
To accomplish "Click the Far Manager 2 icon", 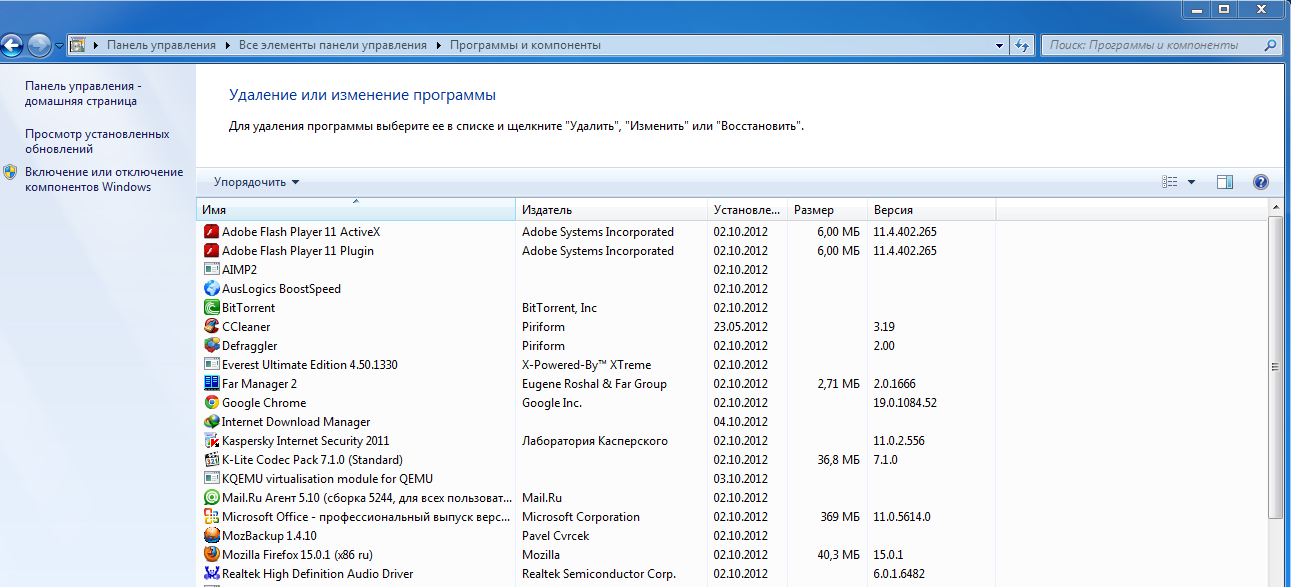I will tap(211, 384).
